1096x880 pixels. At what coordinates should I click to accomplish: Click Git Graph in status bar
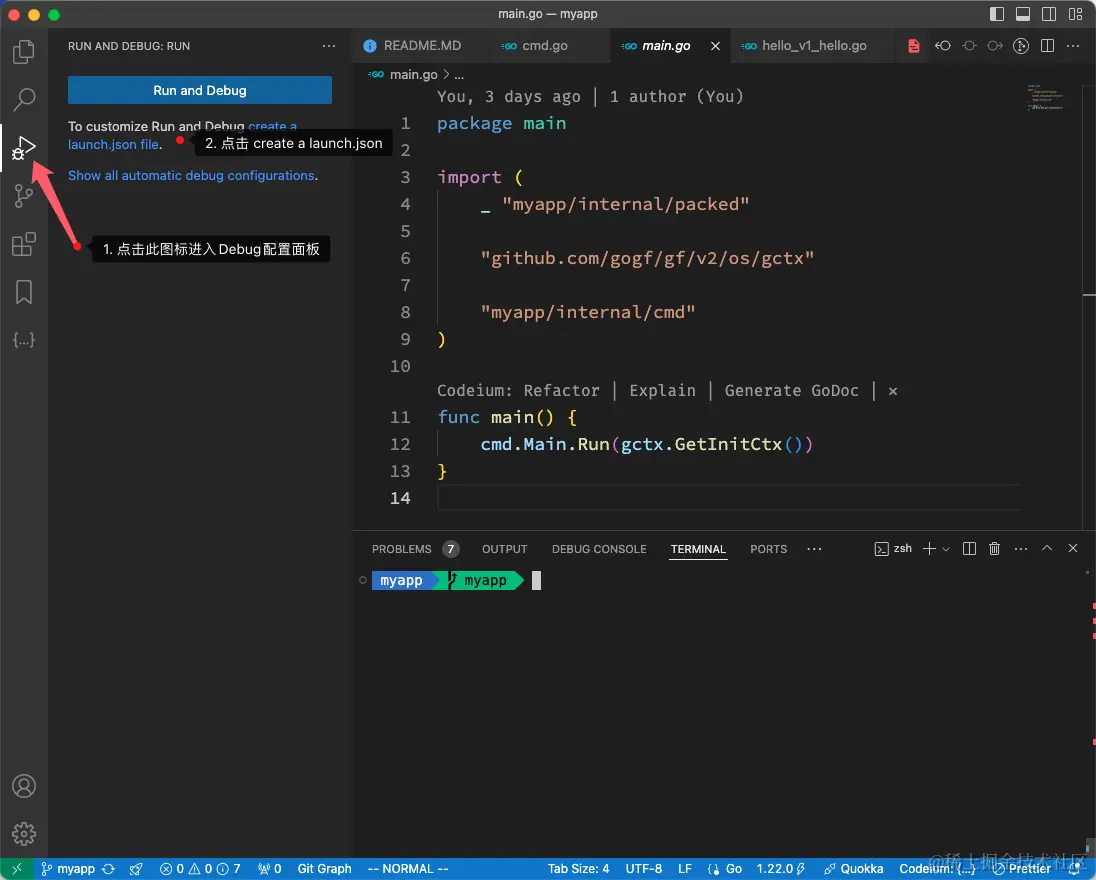[x=324, y=869]
